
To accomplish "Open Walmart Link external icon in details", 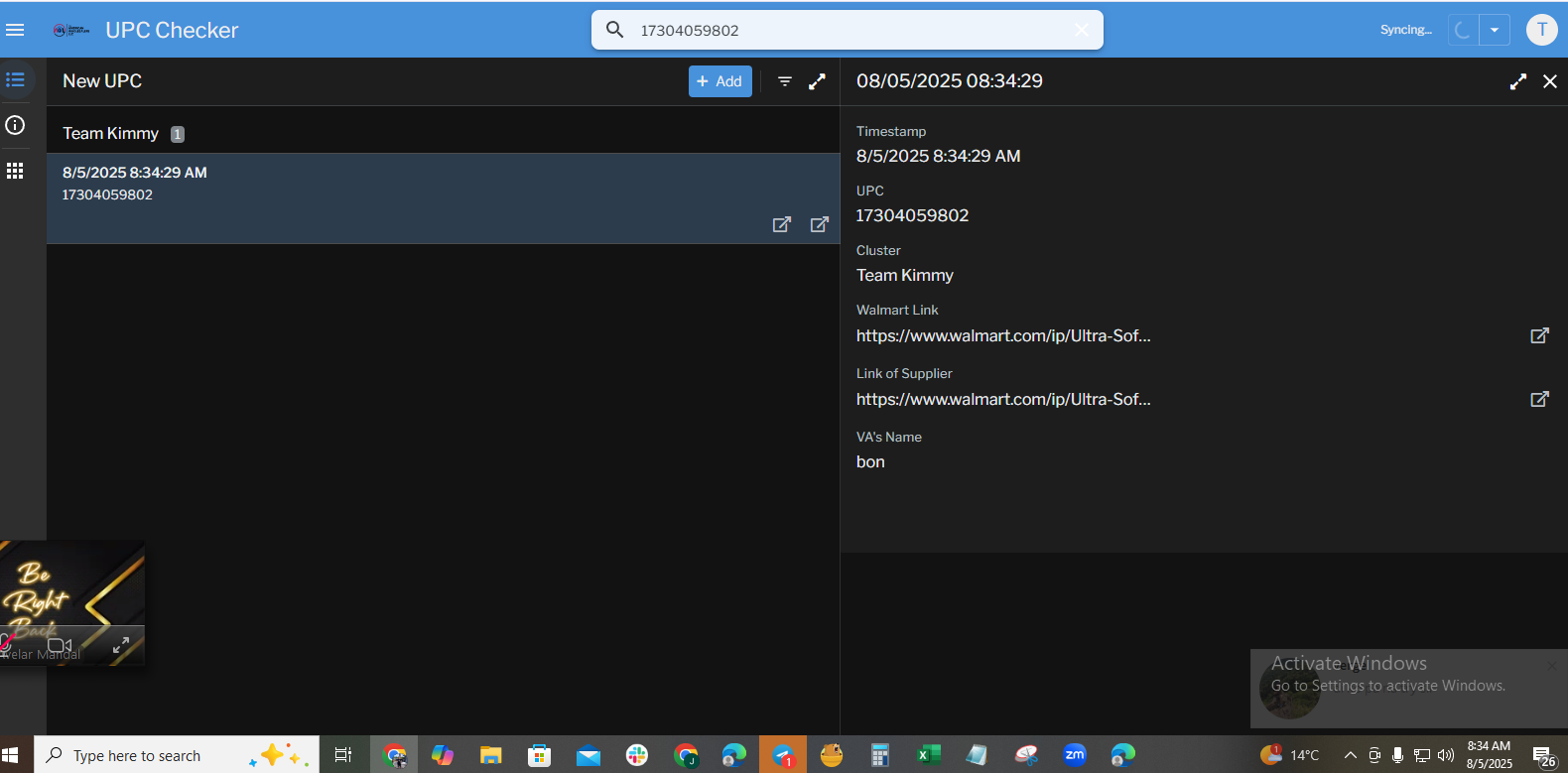I will pyautogui.click(x=1539, y=335).
